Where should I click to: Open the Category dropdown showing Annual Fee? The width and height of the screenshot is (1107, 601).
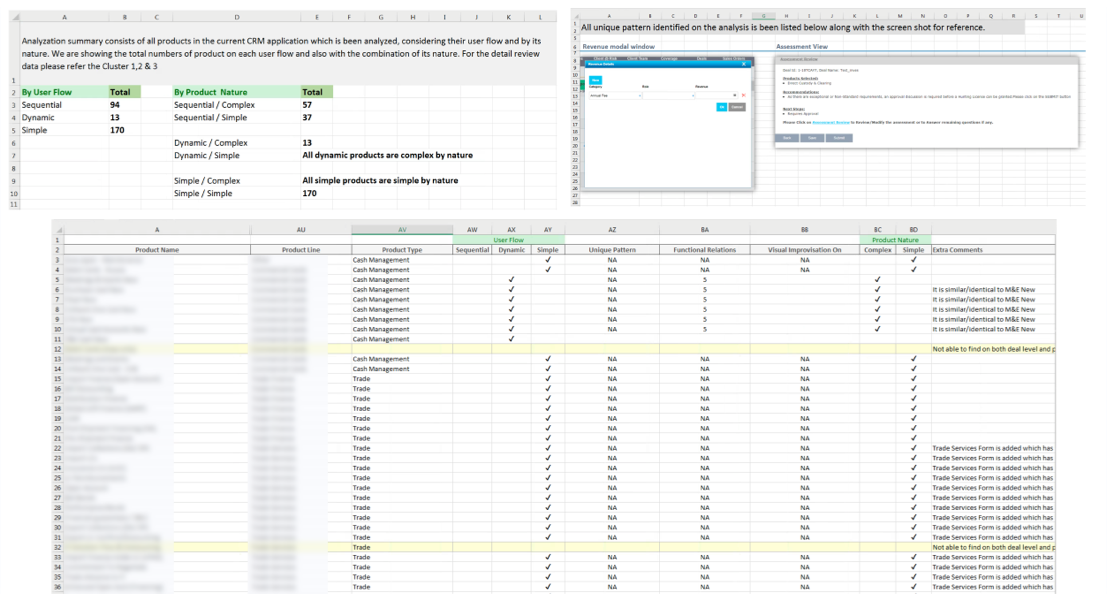[615, 96]
